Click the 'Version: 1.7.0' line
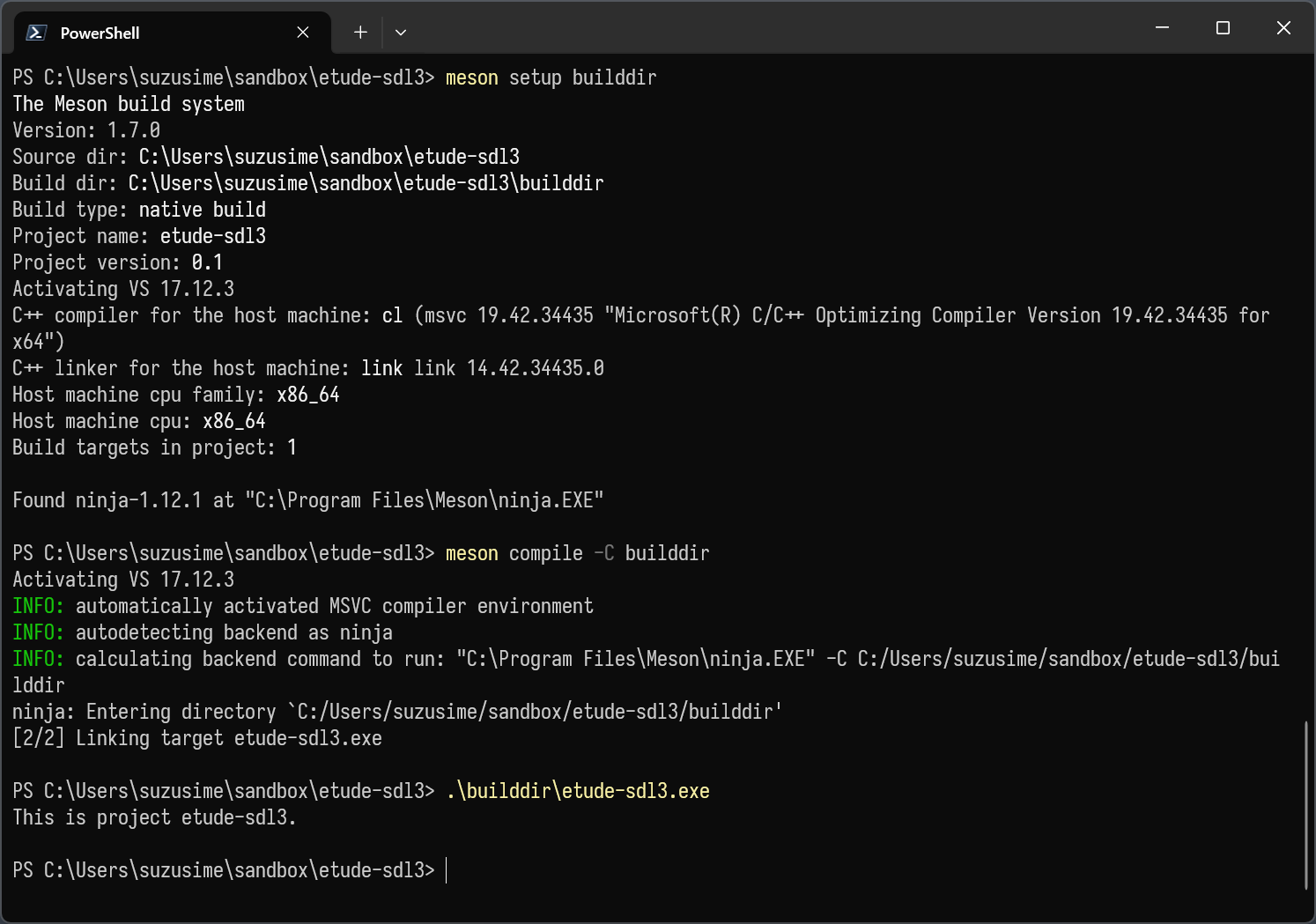The height and width of the screenshot is (924, 1316). point(86,130)
